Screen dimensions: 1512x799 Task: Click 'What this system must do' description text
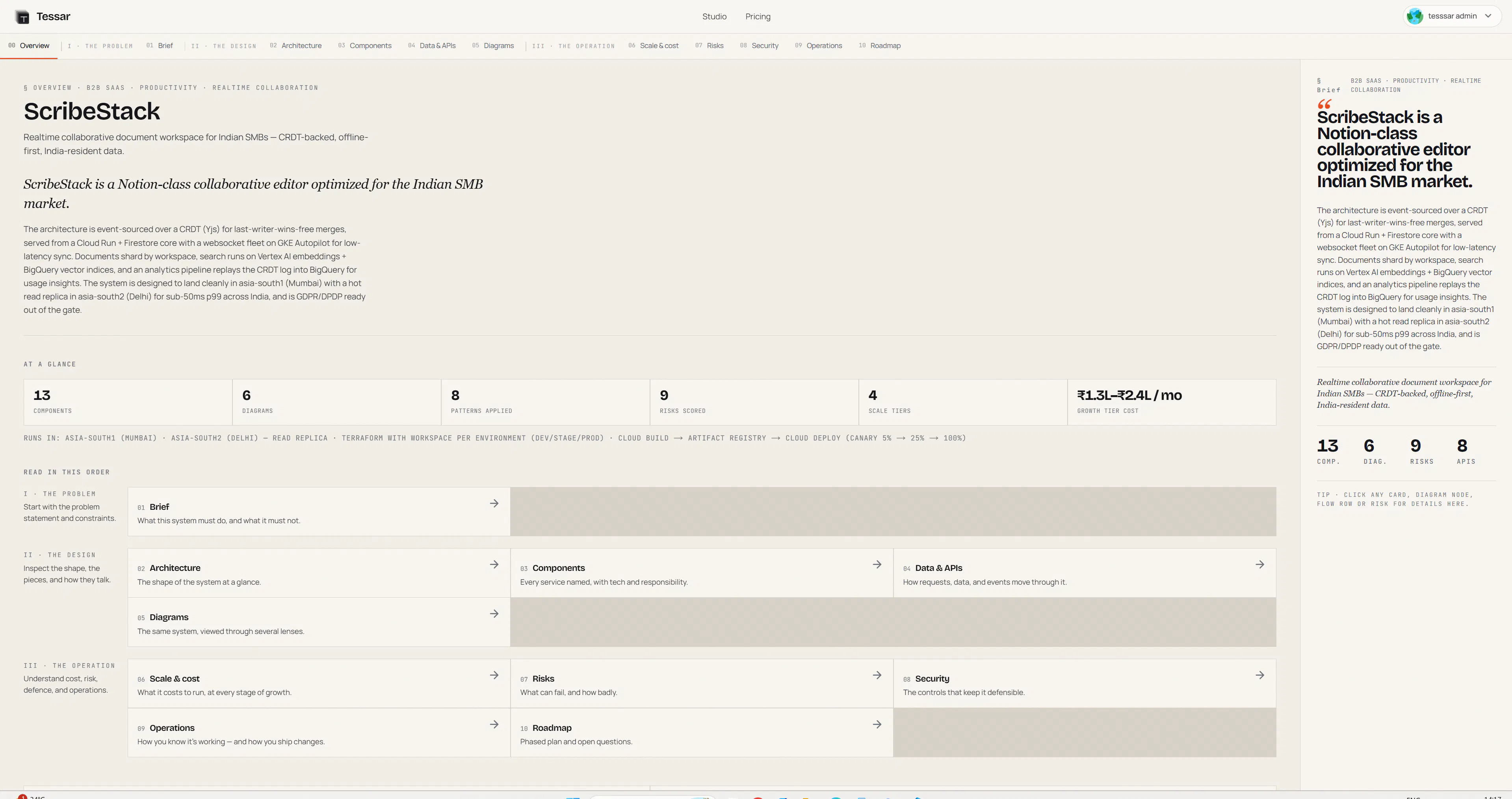click(219, 521)
